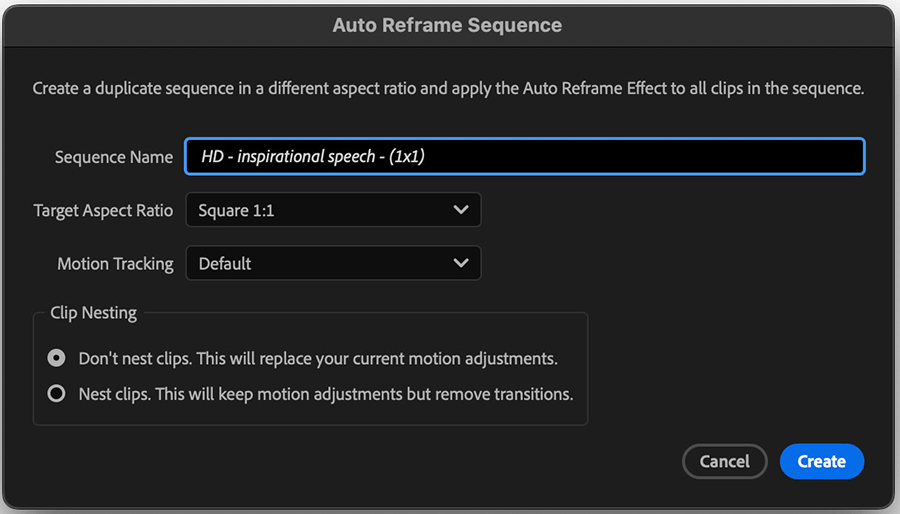Image resolution: width=900 pixels, height=514 pixels.
Task: Click the 'Nest clips. This will keep motion' label
Action: pyautogui.click(x=326, y=394)
